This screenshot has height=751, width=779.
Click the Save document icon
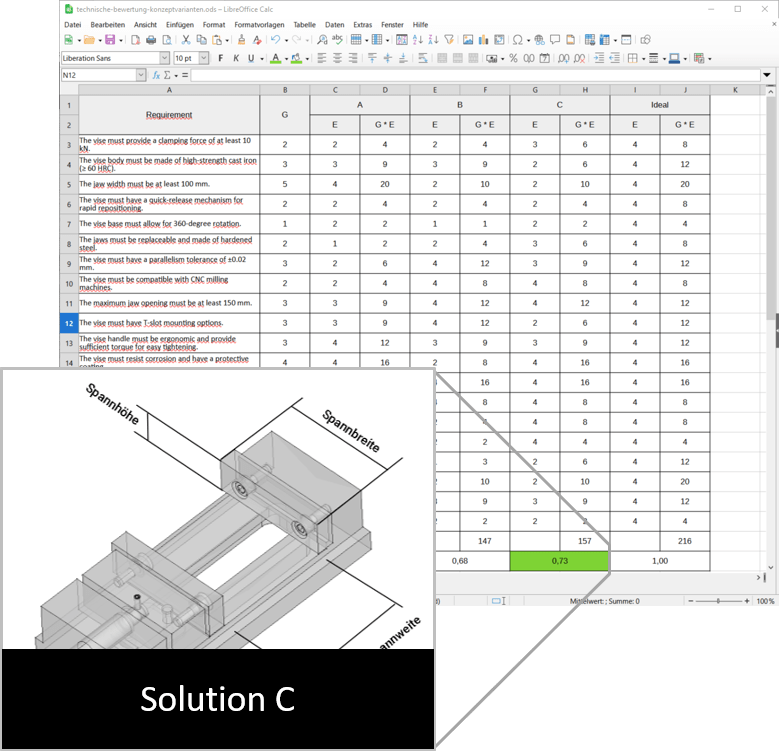coord(108,40)
